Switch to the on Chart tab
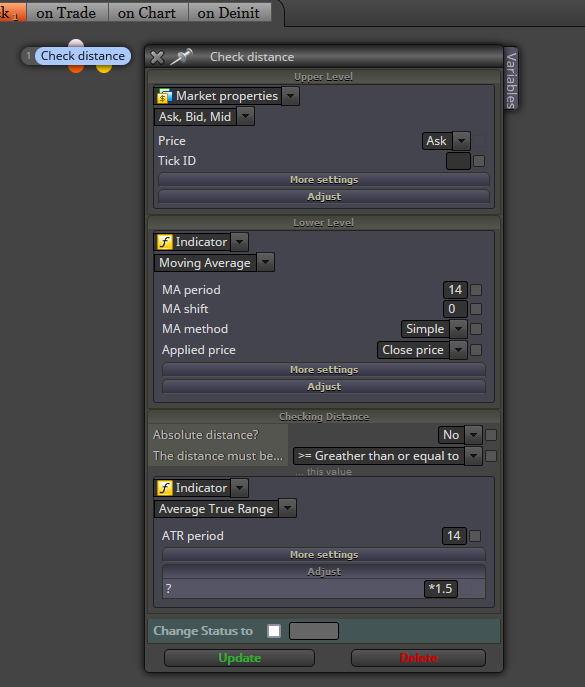This screenshot has height=687, width=585. (x=147, y=12)
